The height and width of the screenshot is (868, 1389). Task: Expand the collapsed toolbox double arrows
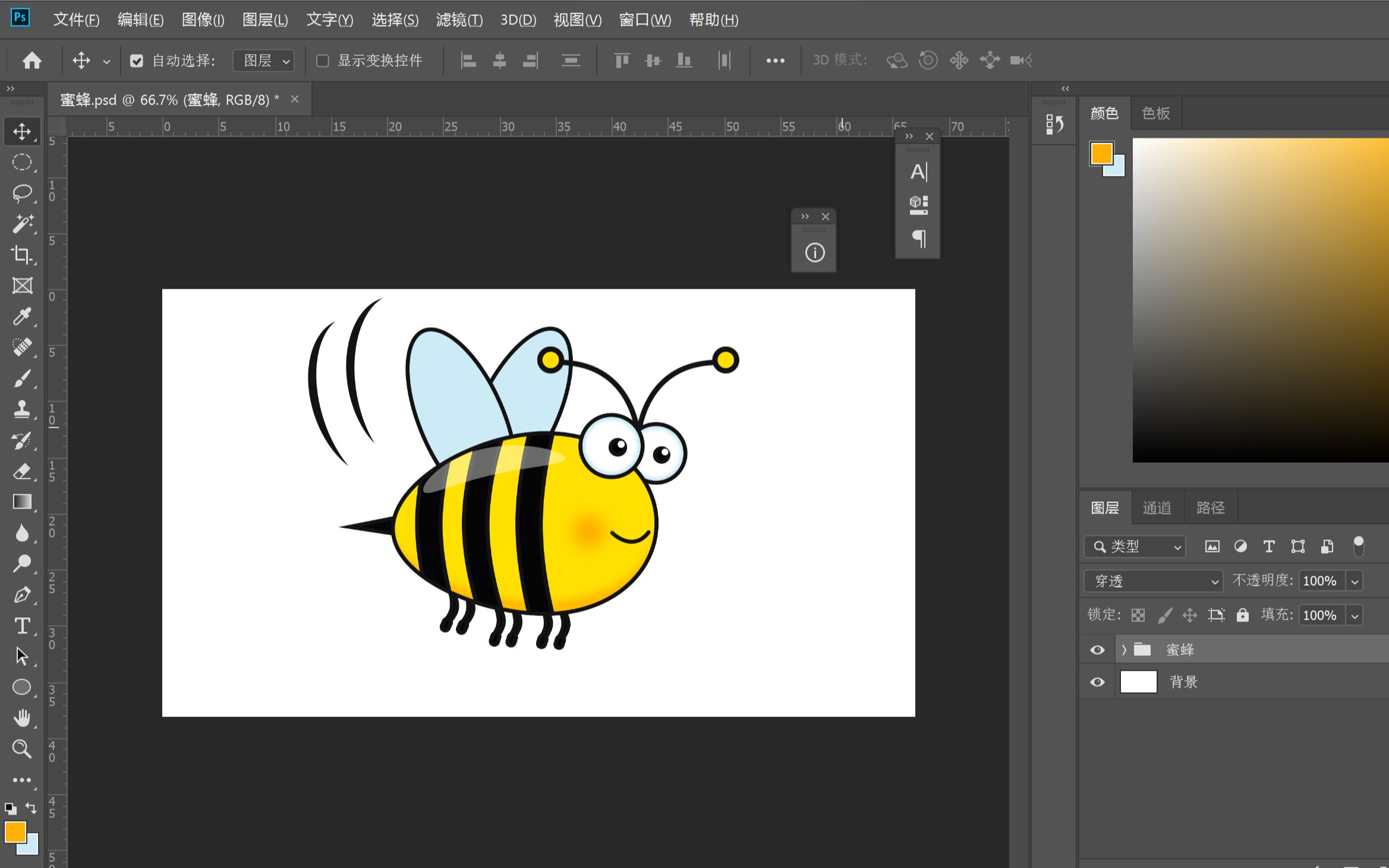[10, 89]
